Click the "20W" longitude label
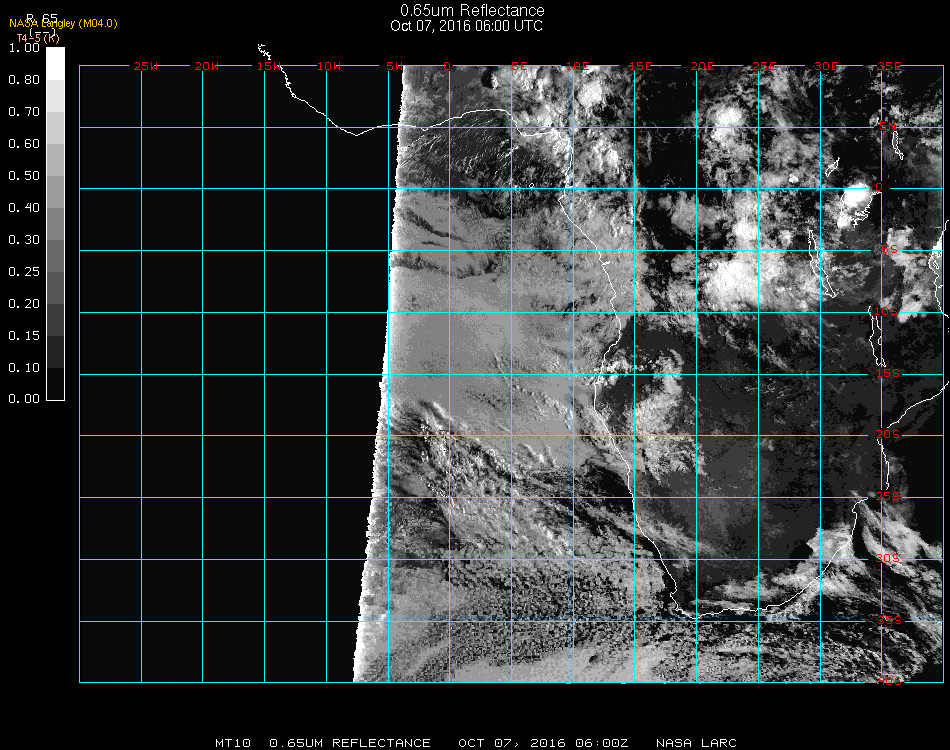 (x=207, y=66)
